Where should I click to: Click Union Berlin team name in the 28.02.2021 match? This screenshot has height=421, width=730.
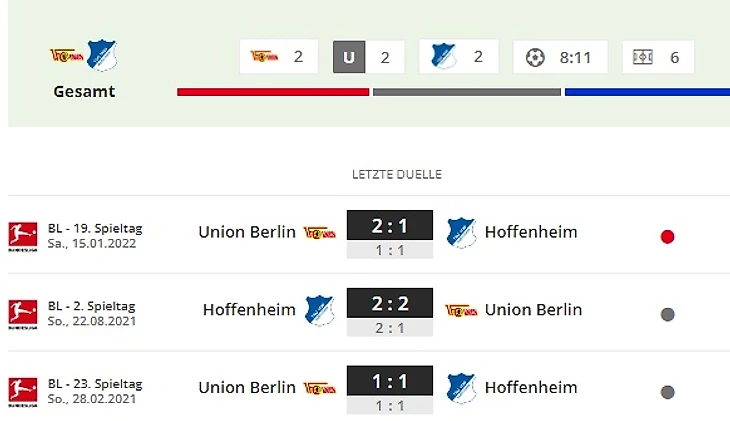point(247,387)
